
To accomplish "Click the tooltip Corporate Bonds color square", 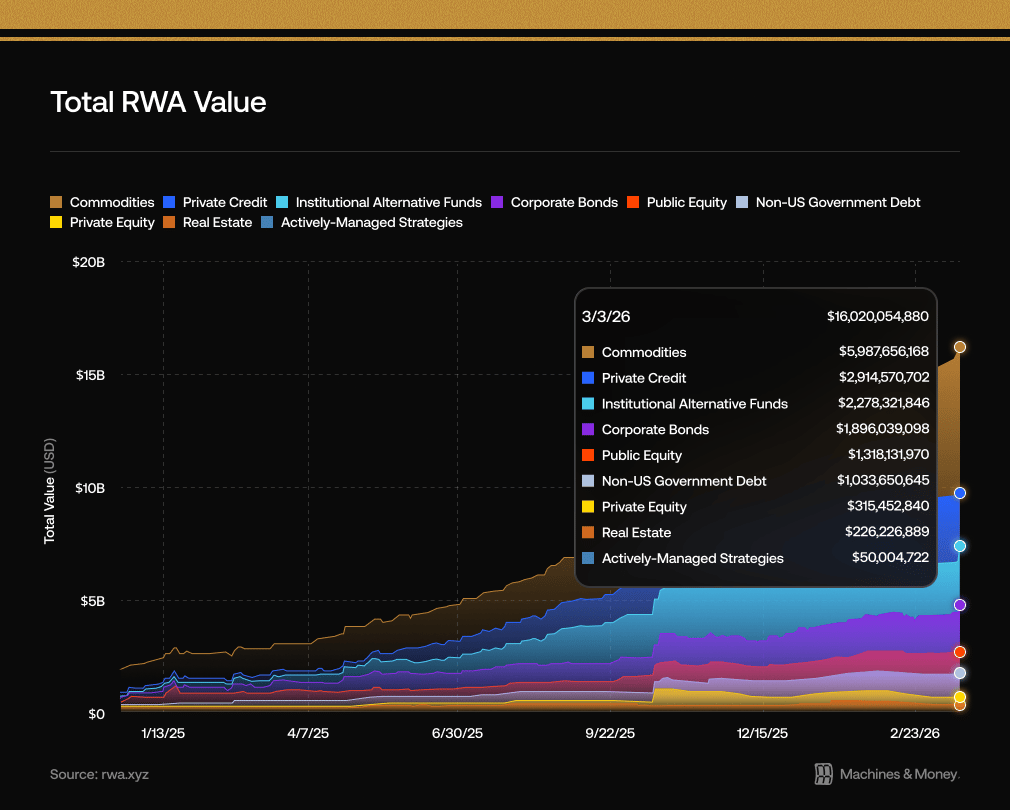I will [587, 429].
